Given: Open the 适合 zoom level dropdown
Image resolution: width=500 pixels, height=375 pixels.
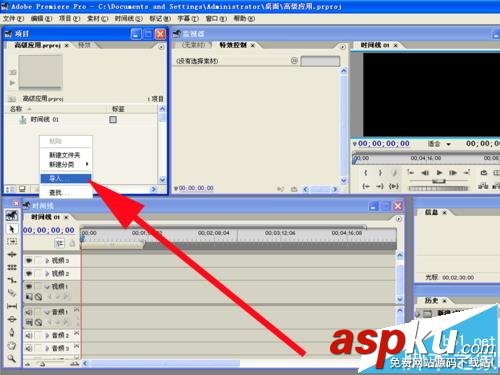Looking at the screenshot, I should [x=448, y=144].
